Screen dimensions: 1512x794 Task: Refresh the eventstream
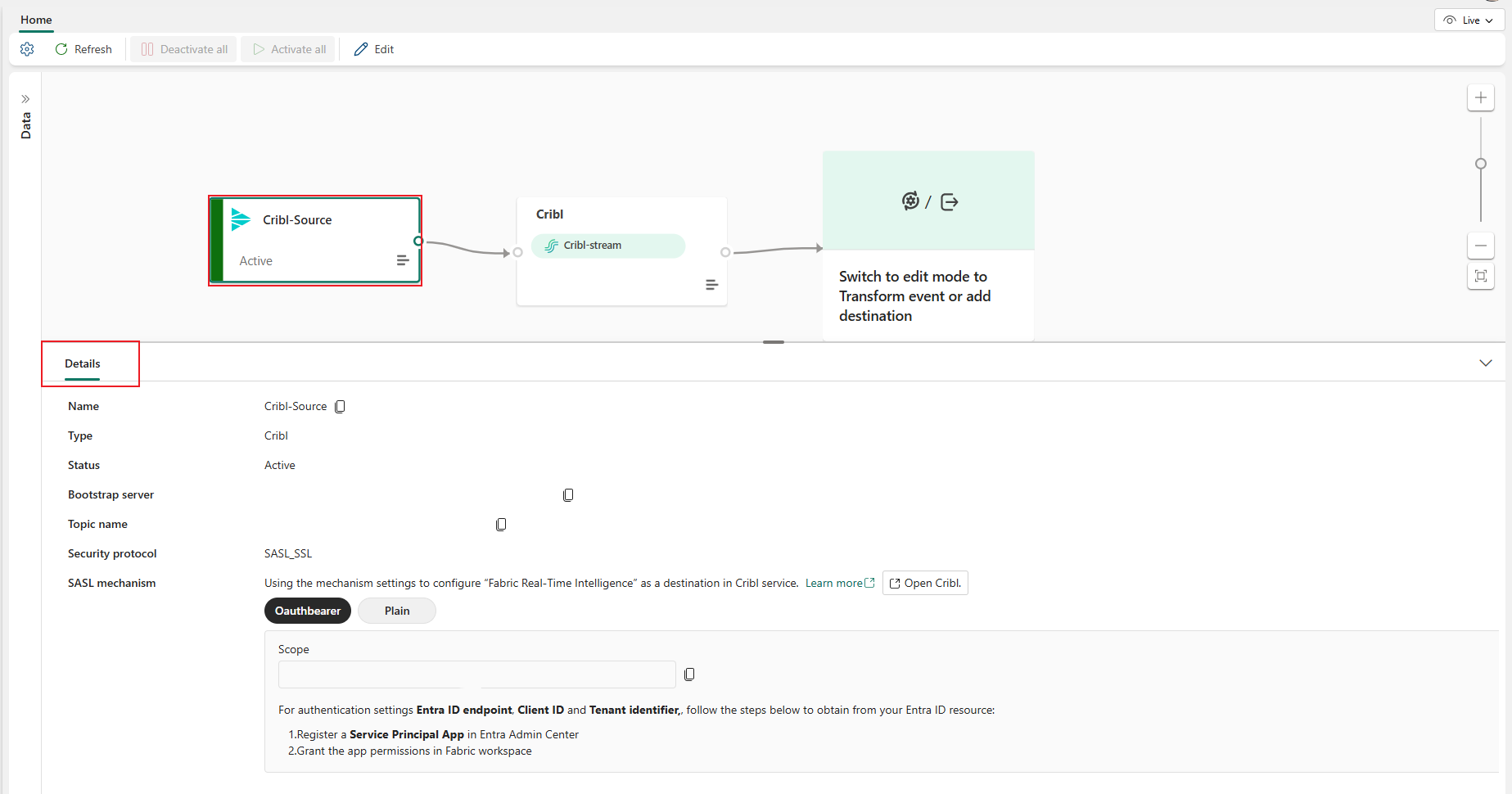pyautogui.click(x=83, y=49)
